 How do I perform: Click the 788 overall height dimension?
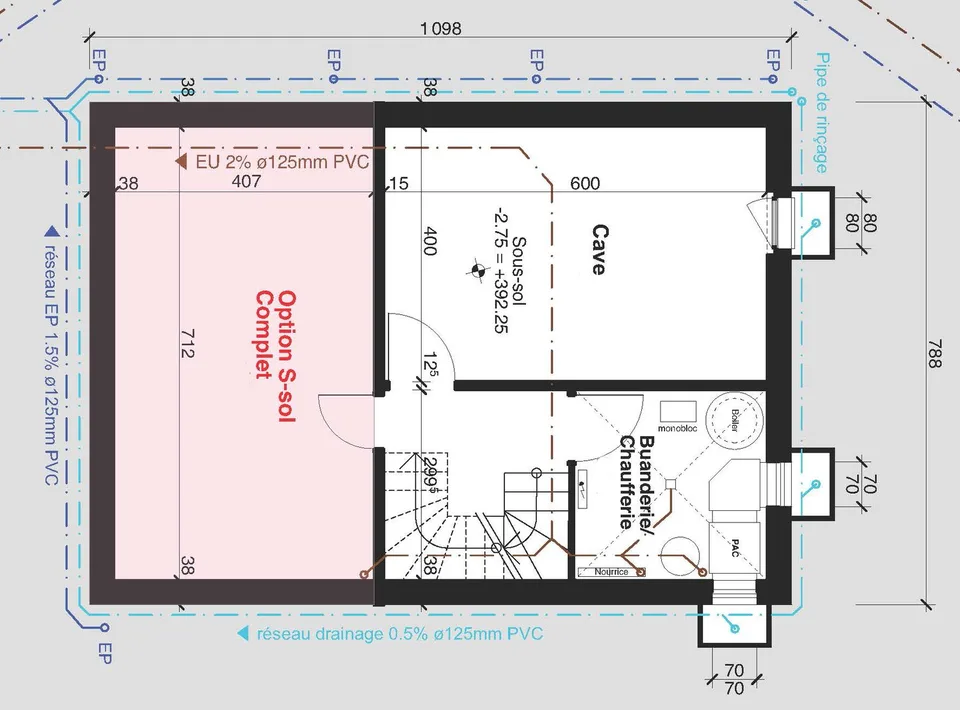(x=933, y=354)
